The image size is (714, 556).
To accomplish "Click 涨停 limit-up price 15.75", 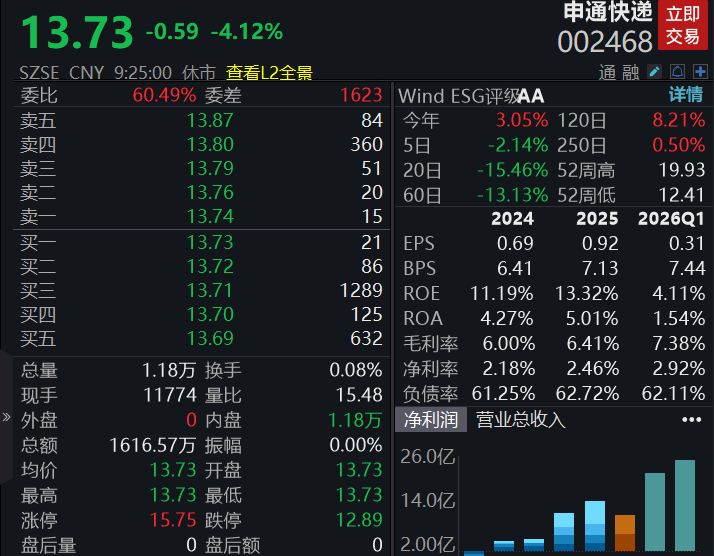I will (173, 520).
